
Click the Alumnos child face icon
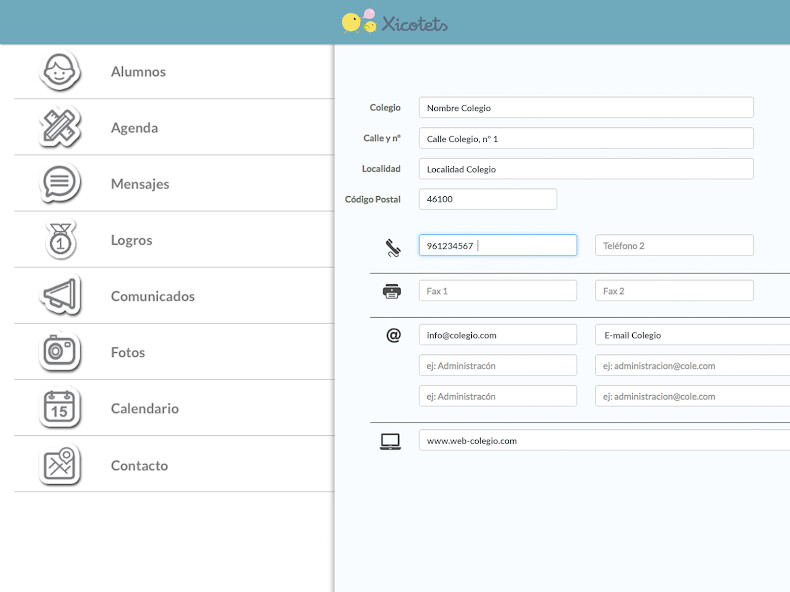[59, 71]
